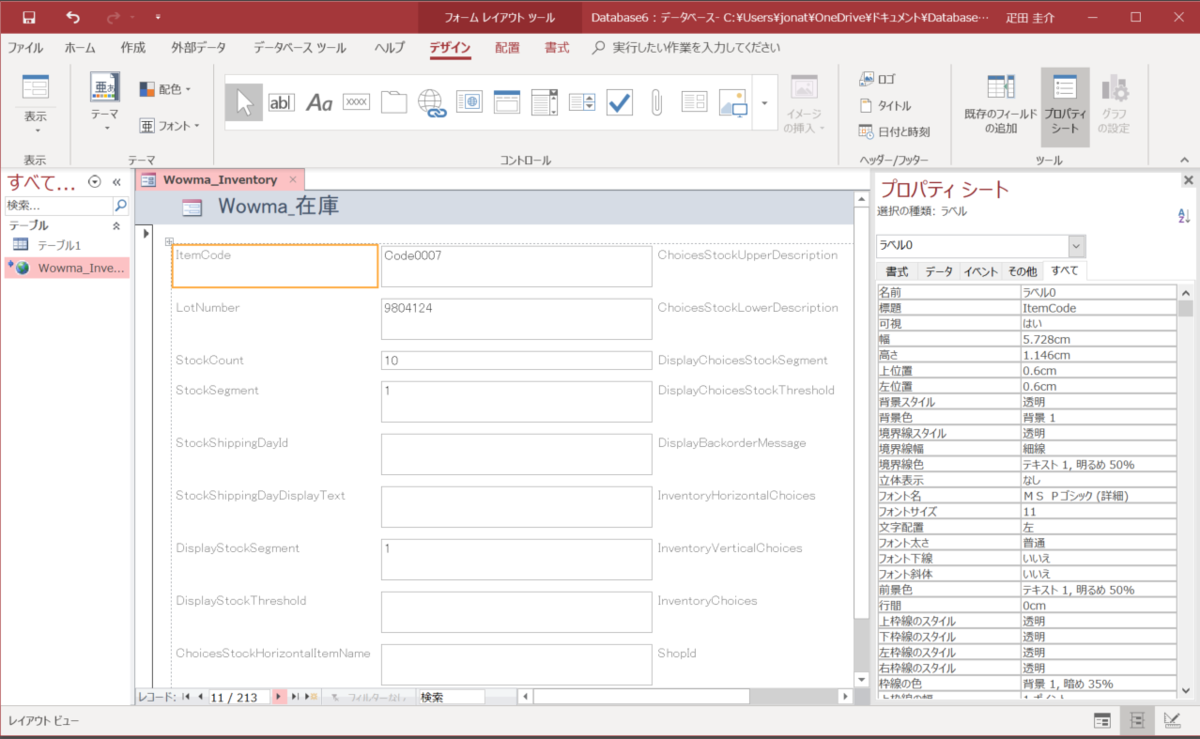The image size is (1200, 739).
Task: Select the hyperlink control tool
Action: tap(431, 101)
